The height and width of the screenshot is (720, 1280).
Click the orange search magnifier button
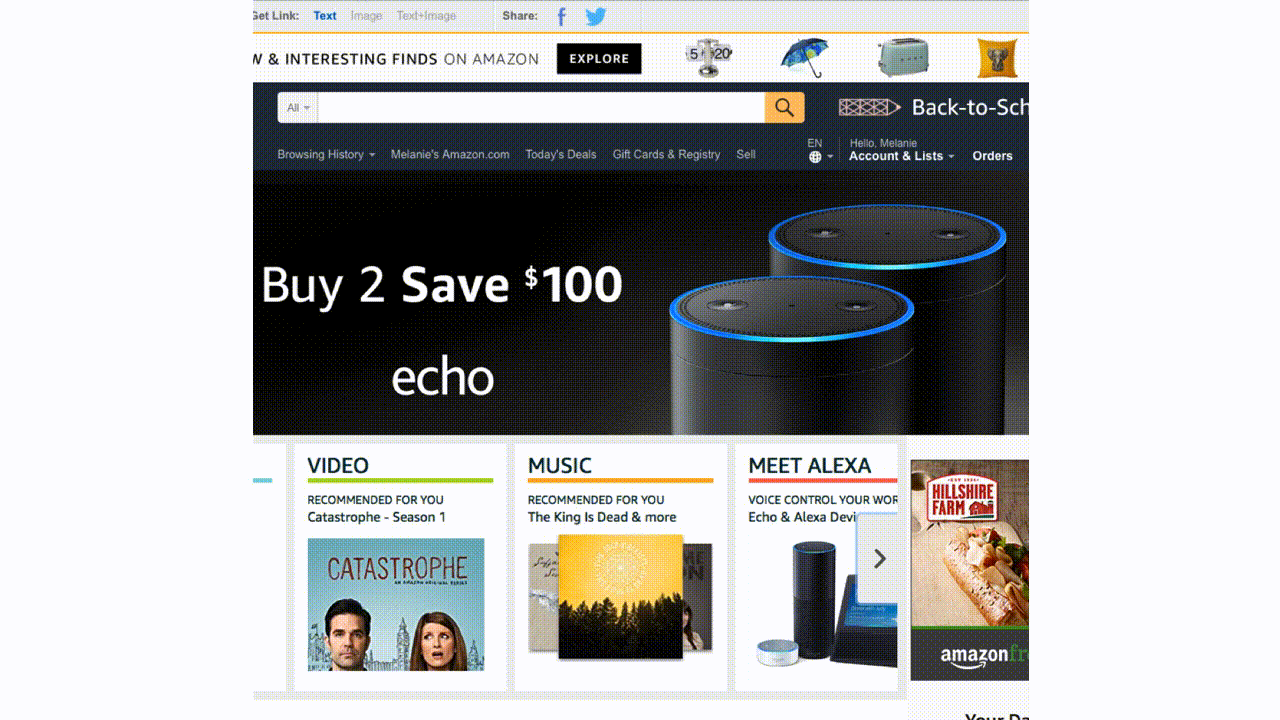click(785, 108)
